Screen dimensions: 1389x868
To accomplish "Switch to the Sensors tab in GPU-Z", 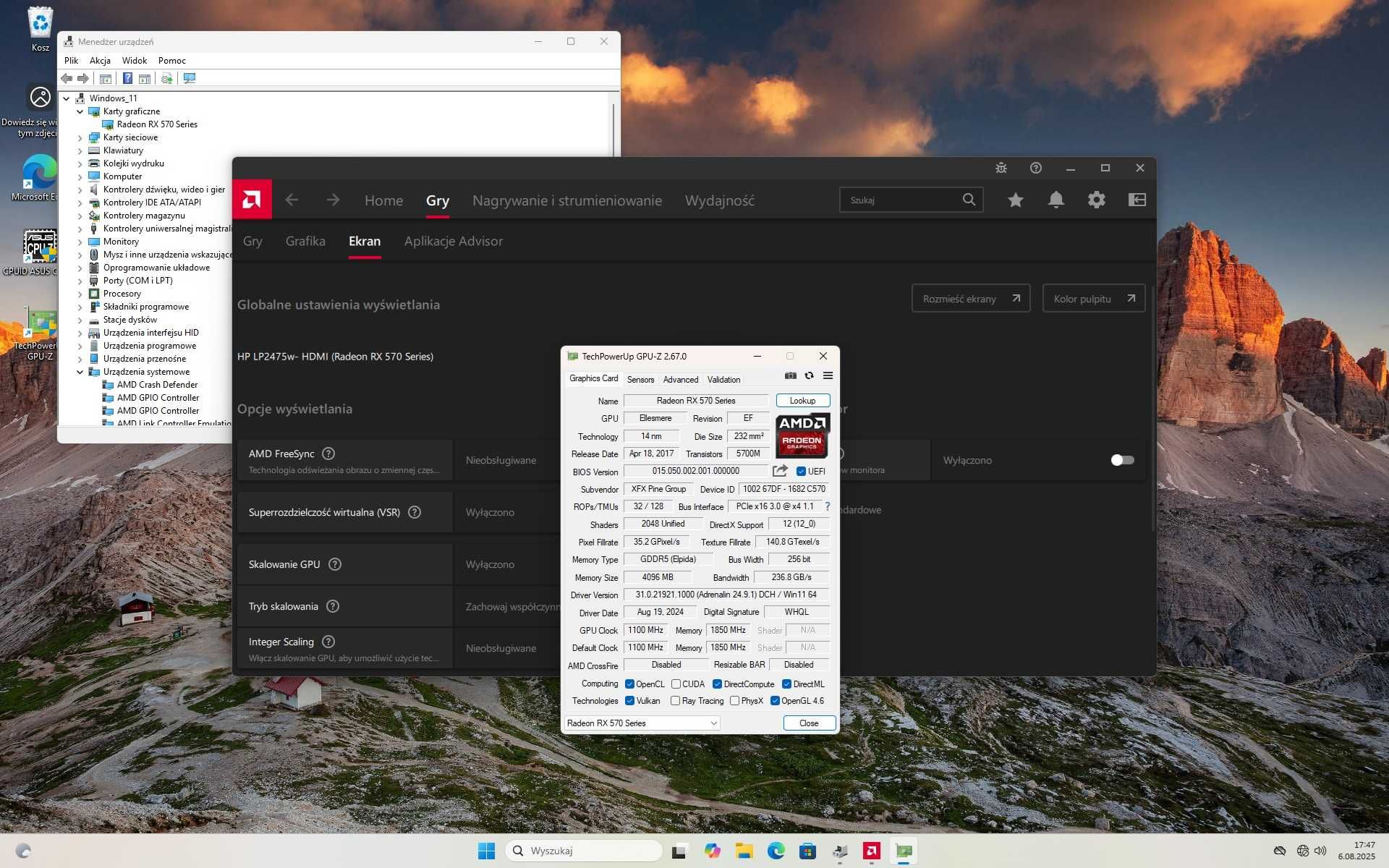I will pyautogui.click(x=640, y=379).
